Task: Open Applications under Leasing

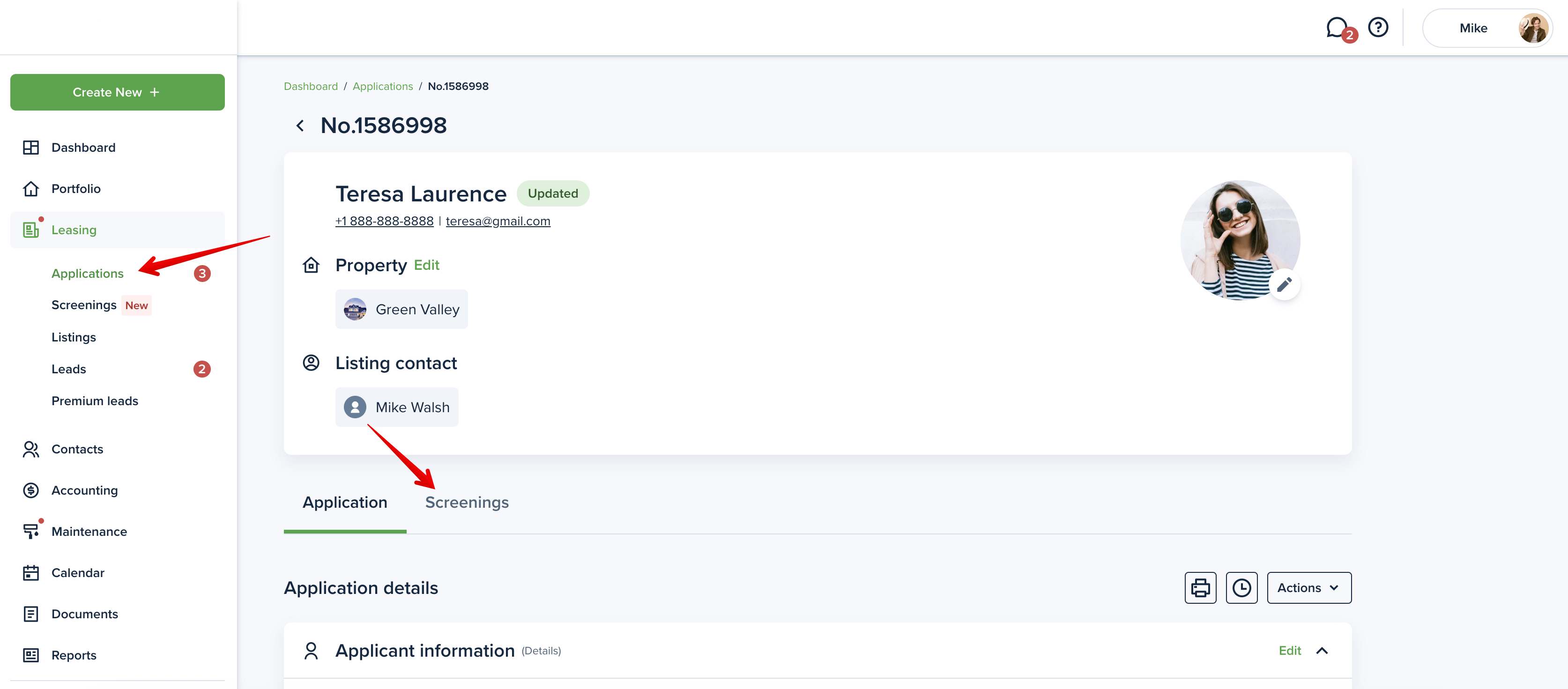Action: [x=87, y=273]
